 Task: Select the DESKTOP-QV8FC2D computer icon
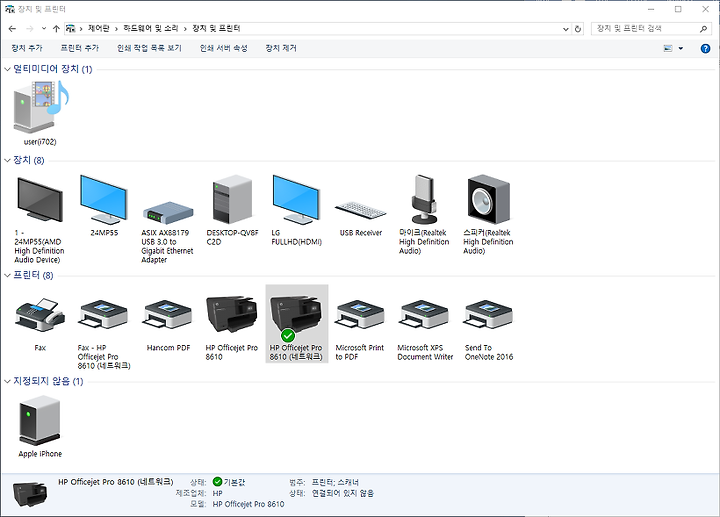[x=232, y=199]
